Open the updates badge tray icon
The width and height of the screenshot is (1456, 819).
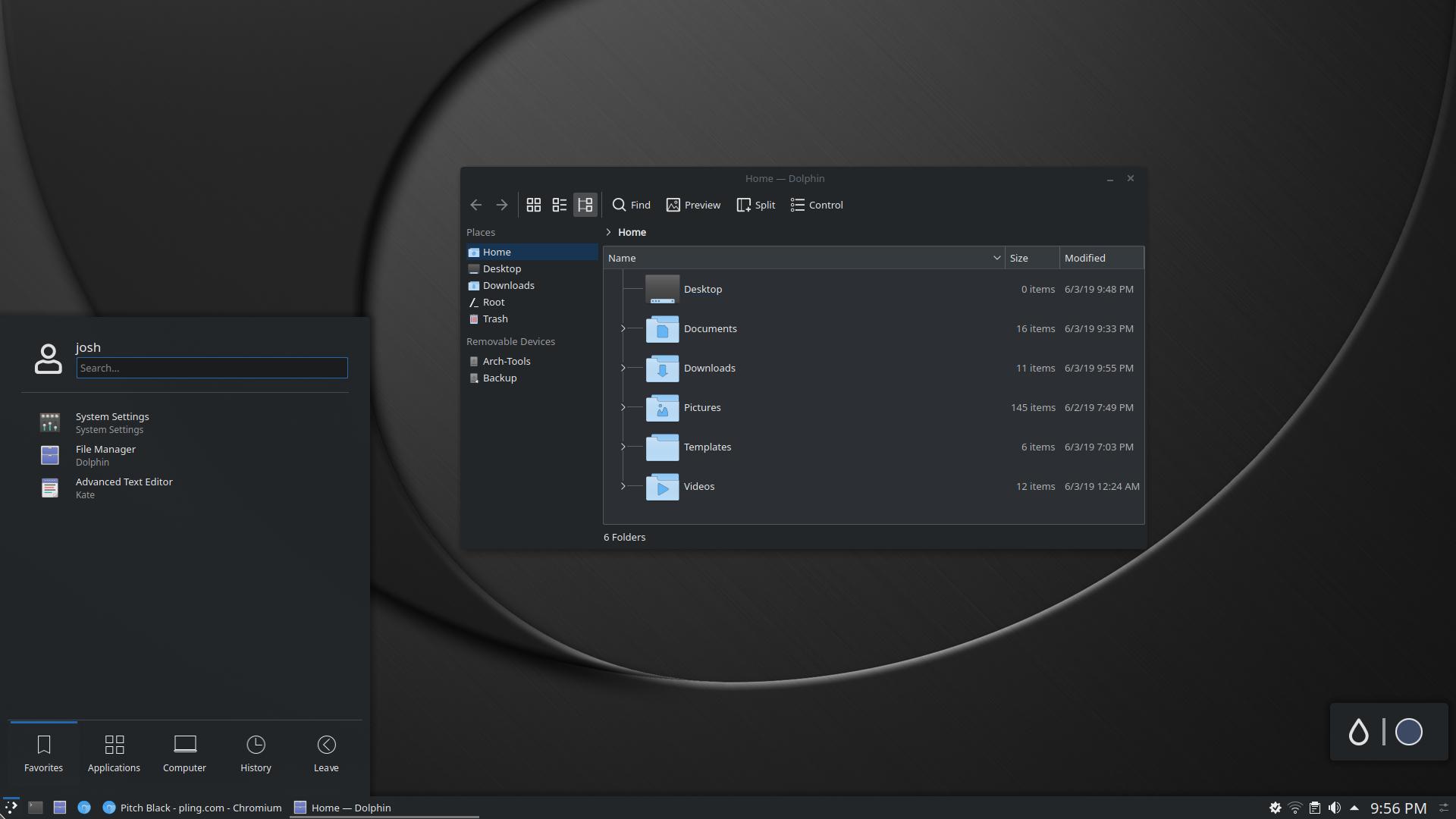pyautogui.click(x=1276, y=808)
